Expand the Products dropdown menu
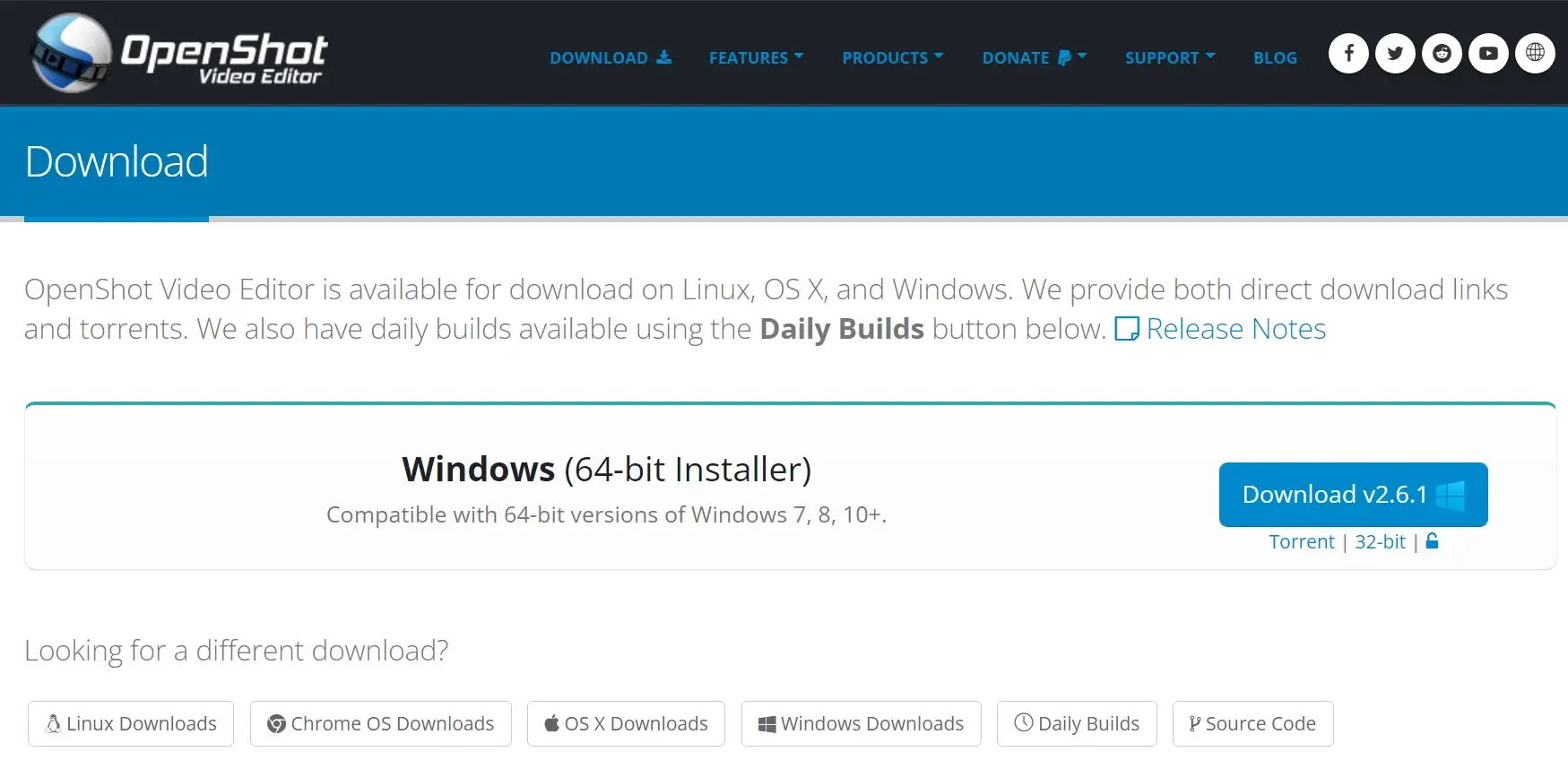This screenshot has height=760, width=1568. 893,57
